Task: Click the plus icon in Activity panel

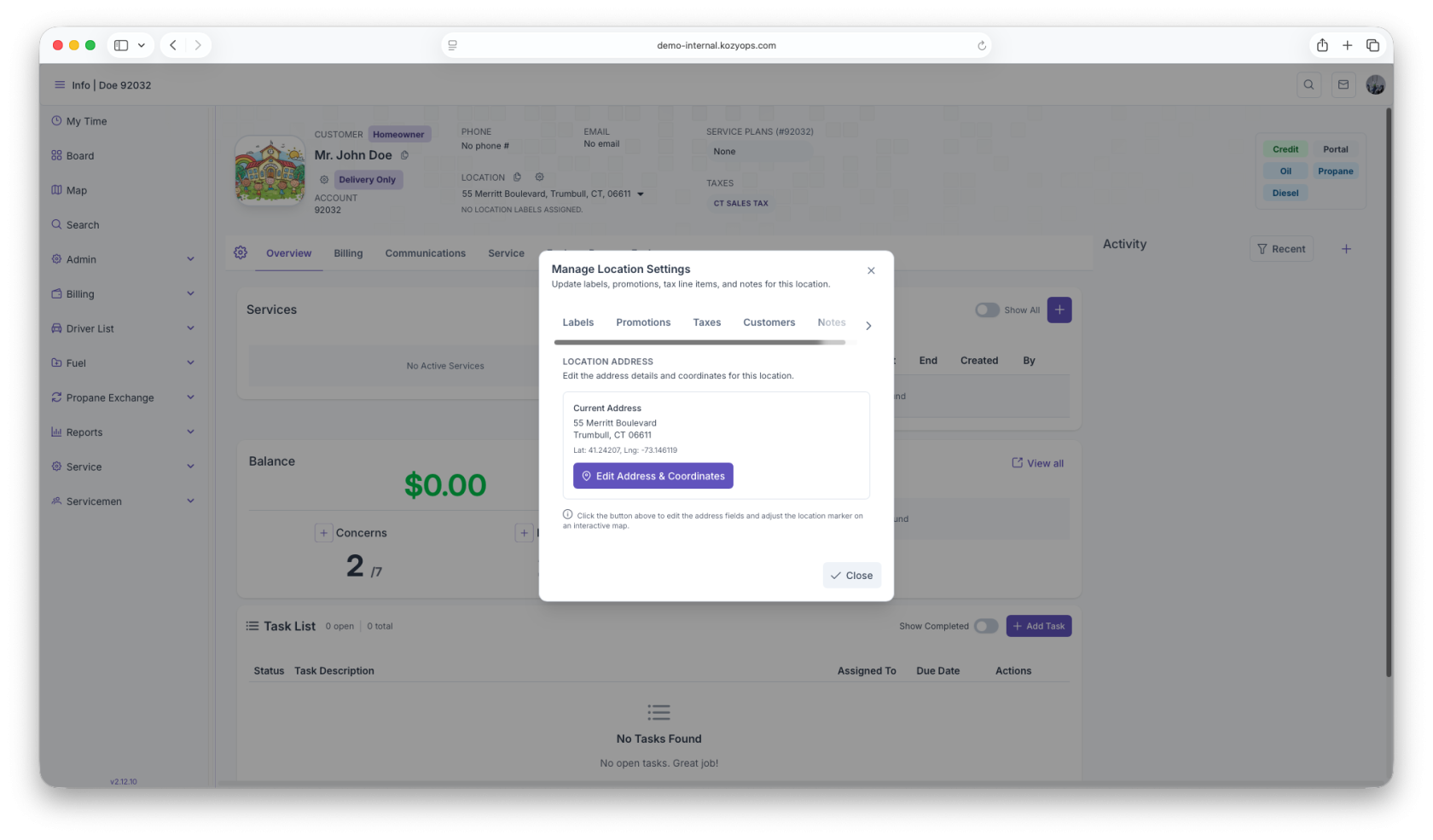Action: pos(1346,249)
